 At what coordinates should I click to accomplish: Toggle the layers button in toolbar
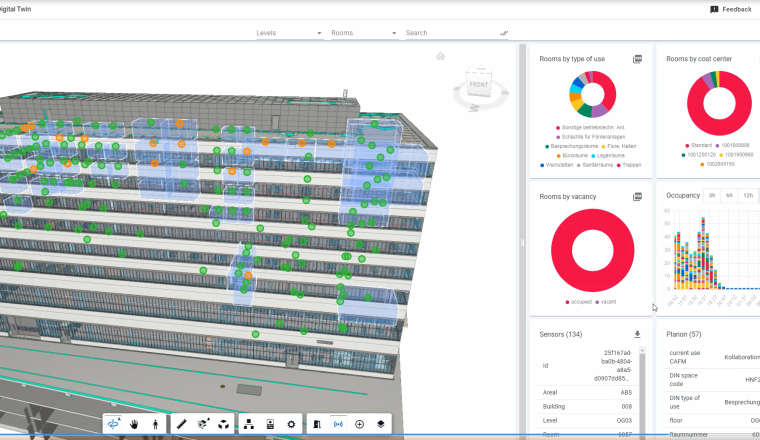click(x=381, y=424)
